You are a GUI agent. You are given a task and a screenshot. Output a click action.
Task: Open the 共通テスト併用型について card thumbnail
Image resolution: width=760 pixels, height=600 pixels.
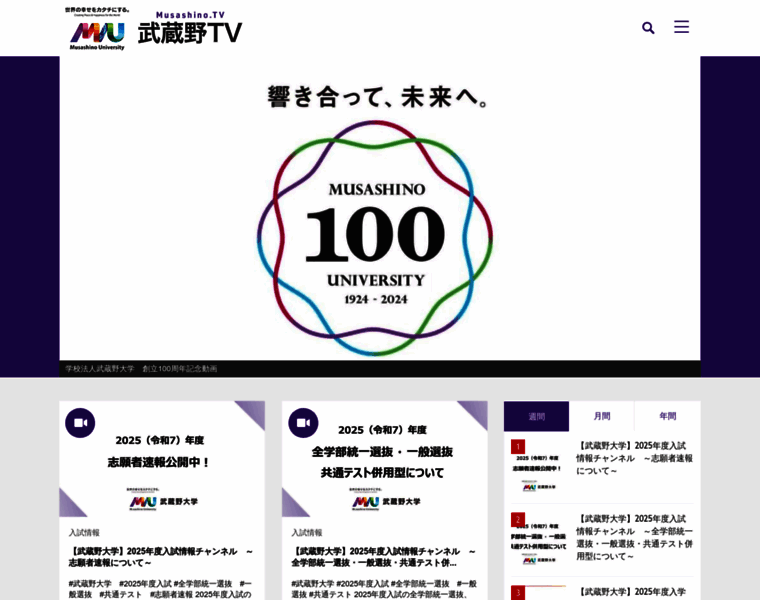[x=384, y=459]
